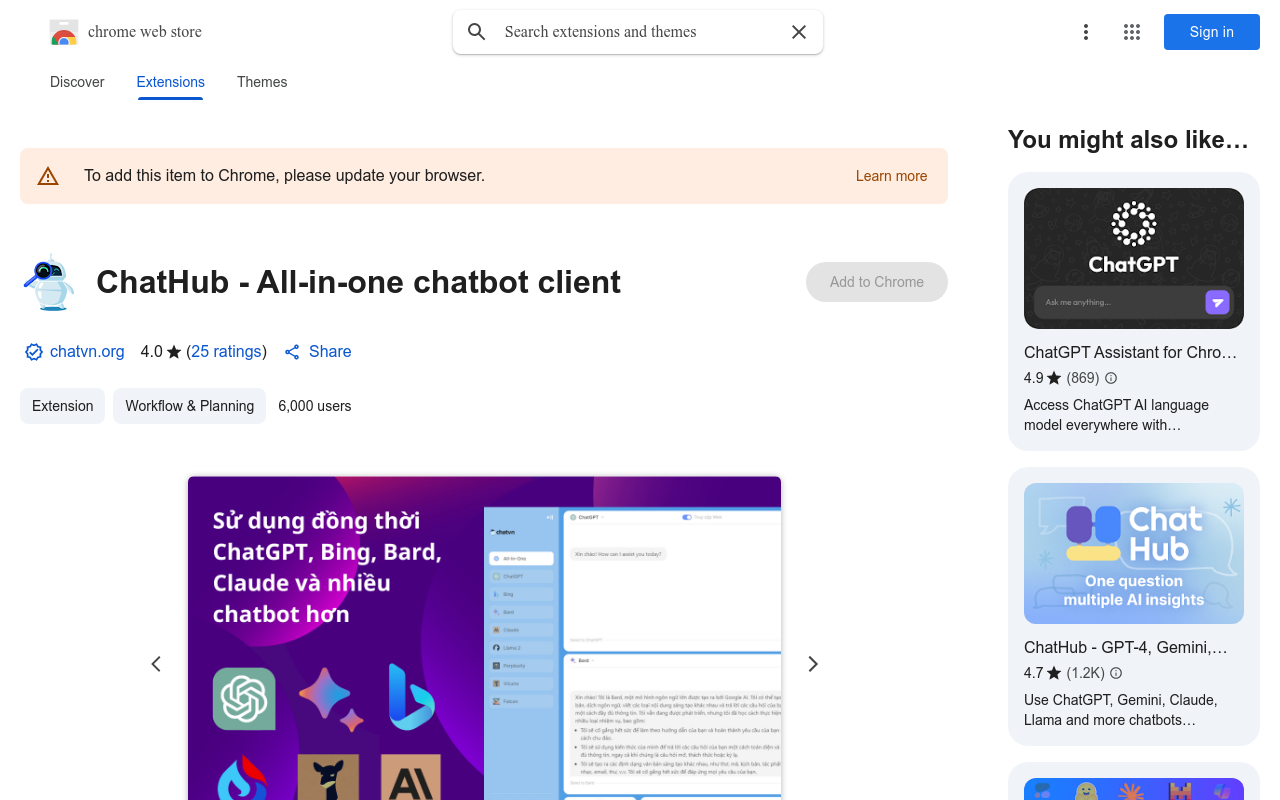Screen dimensions: 1280x800
Task: Clear the search field with X icon
Action: [x=799, y=32]
